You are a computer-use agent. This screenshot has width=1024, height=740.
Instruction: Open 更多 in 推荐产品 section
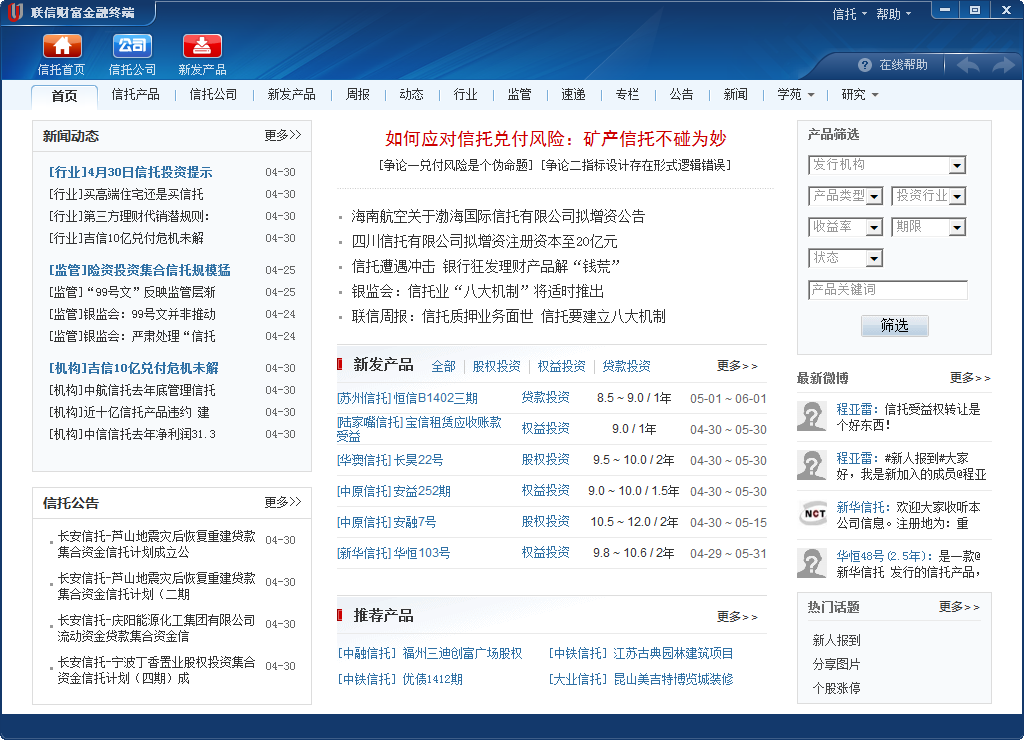737,617
